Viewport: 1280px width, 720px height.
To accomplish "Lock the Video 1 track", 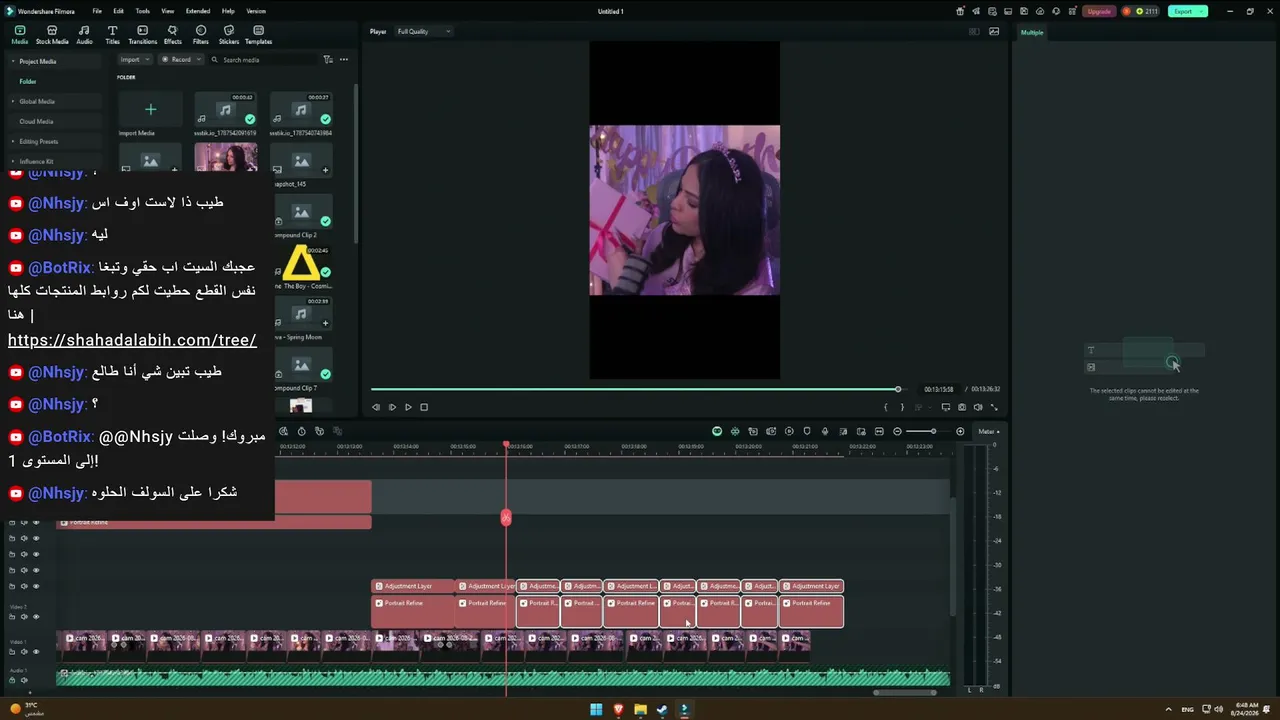I will (12, 652).
